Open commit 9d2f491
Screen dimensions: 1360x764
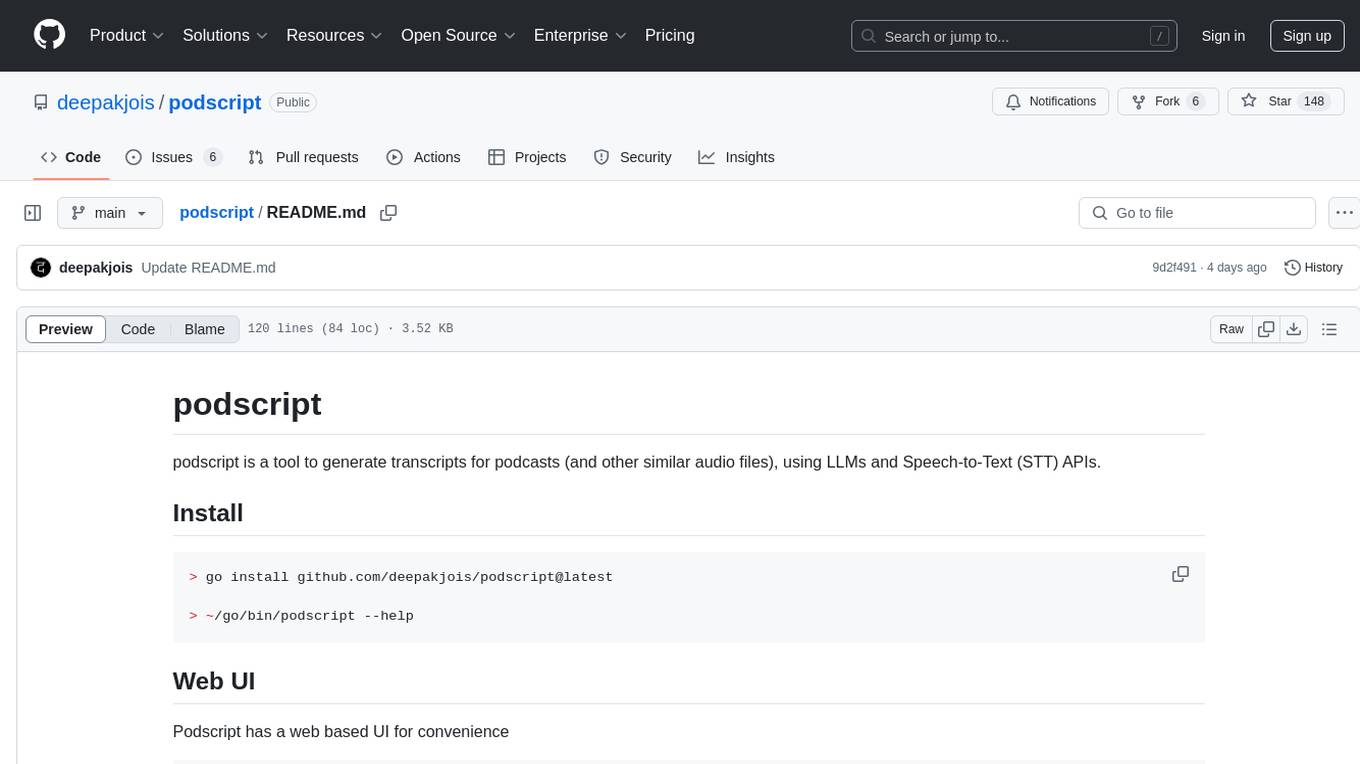(x=1176, y=268)
